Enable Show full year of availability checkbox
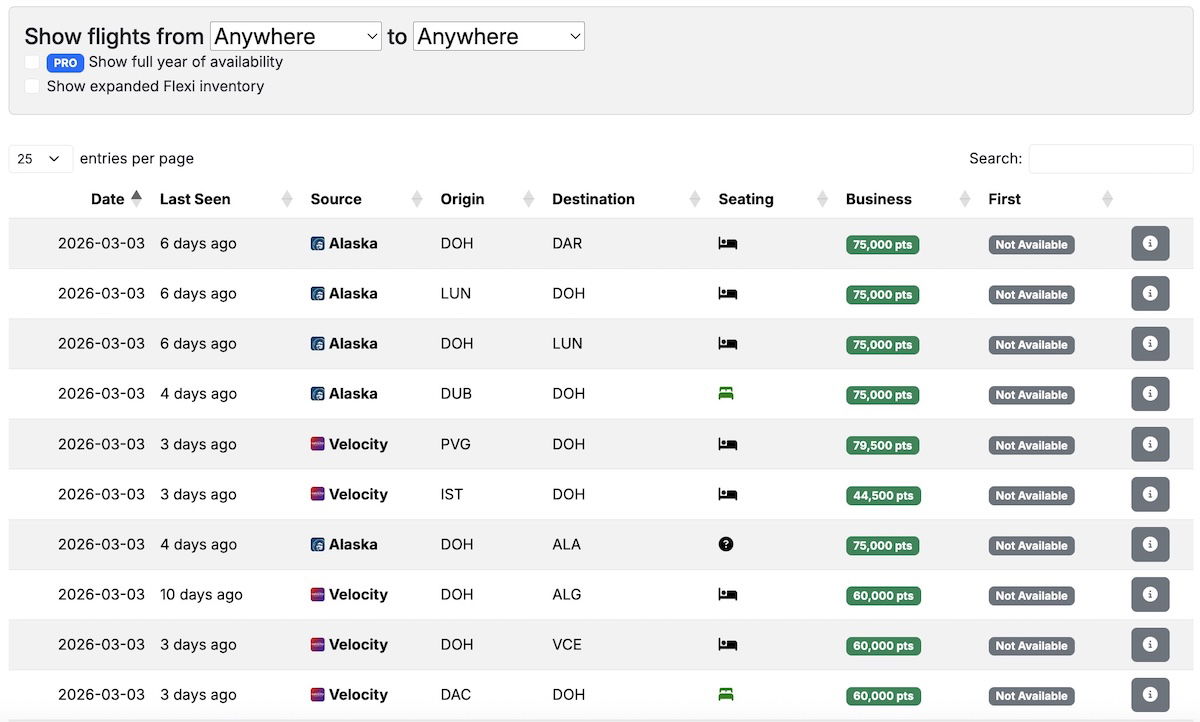This screenshot has height=722, width=1200. point(32,62)
